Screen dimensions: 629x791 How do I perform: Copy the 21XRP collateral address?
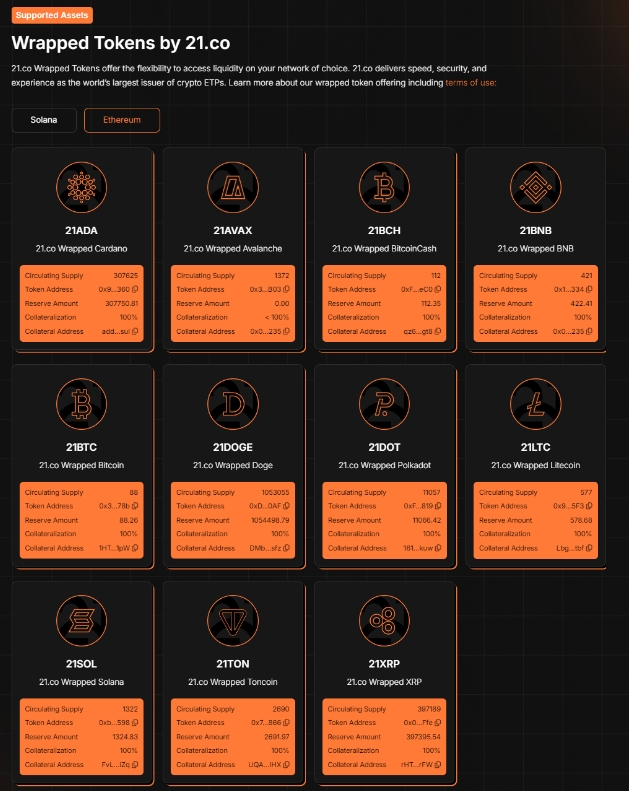point(438,765)
